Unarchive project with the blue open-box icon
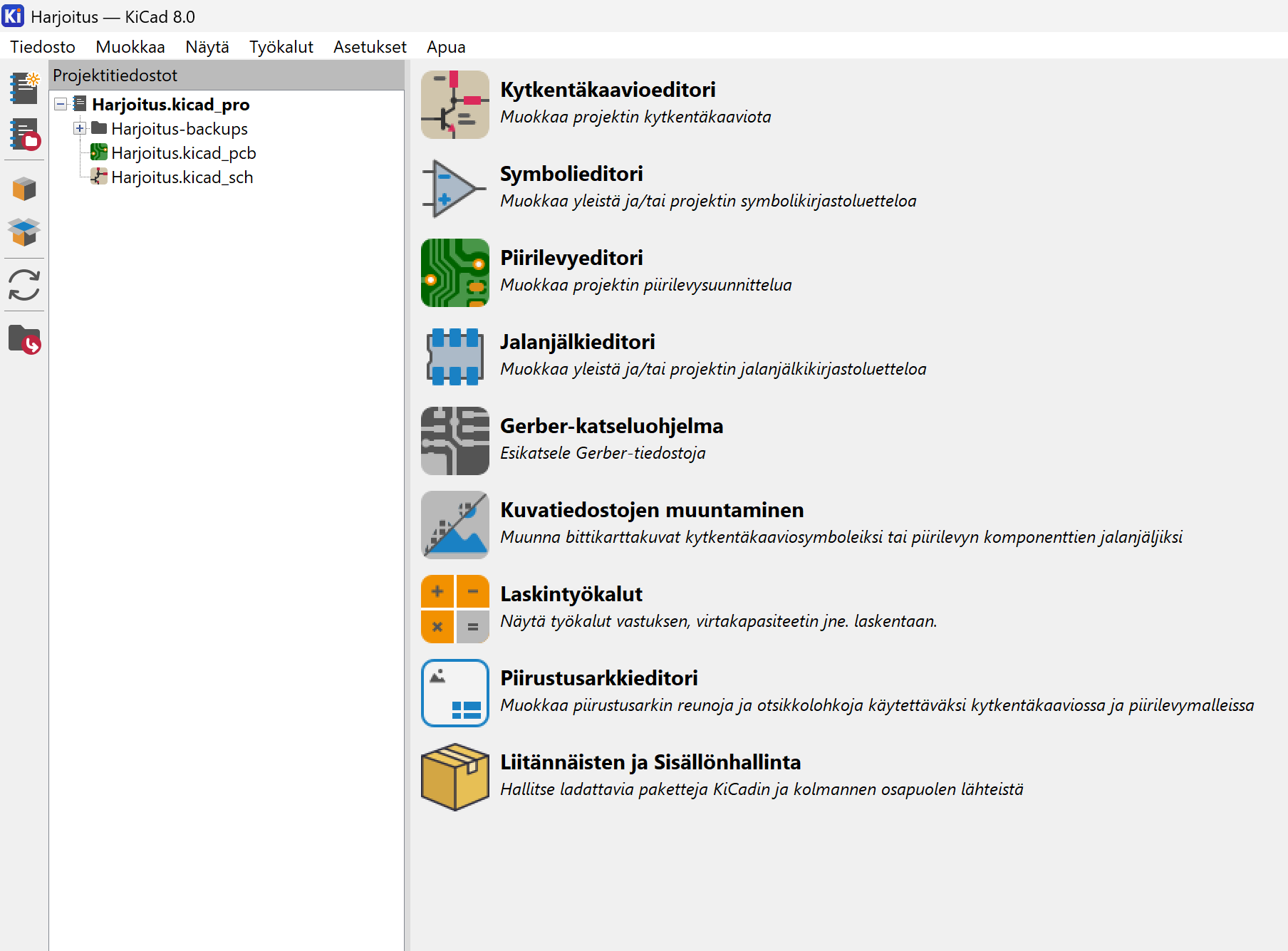 pos(24,232)
